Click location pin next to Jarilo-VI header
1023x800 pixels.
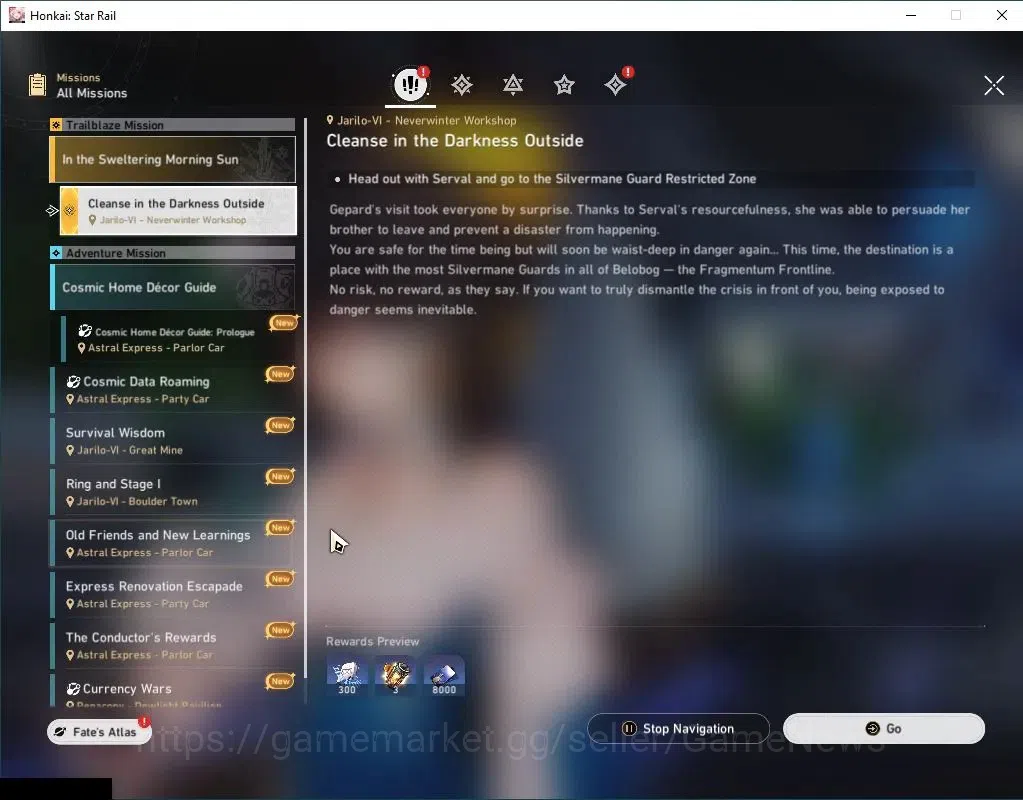[x=330, y=120]
